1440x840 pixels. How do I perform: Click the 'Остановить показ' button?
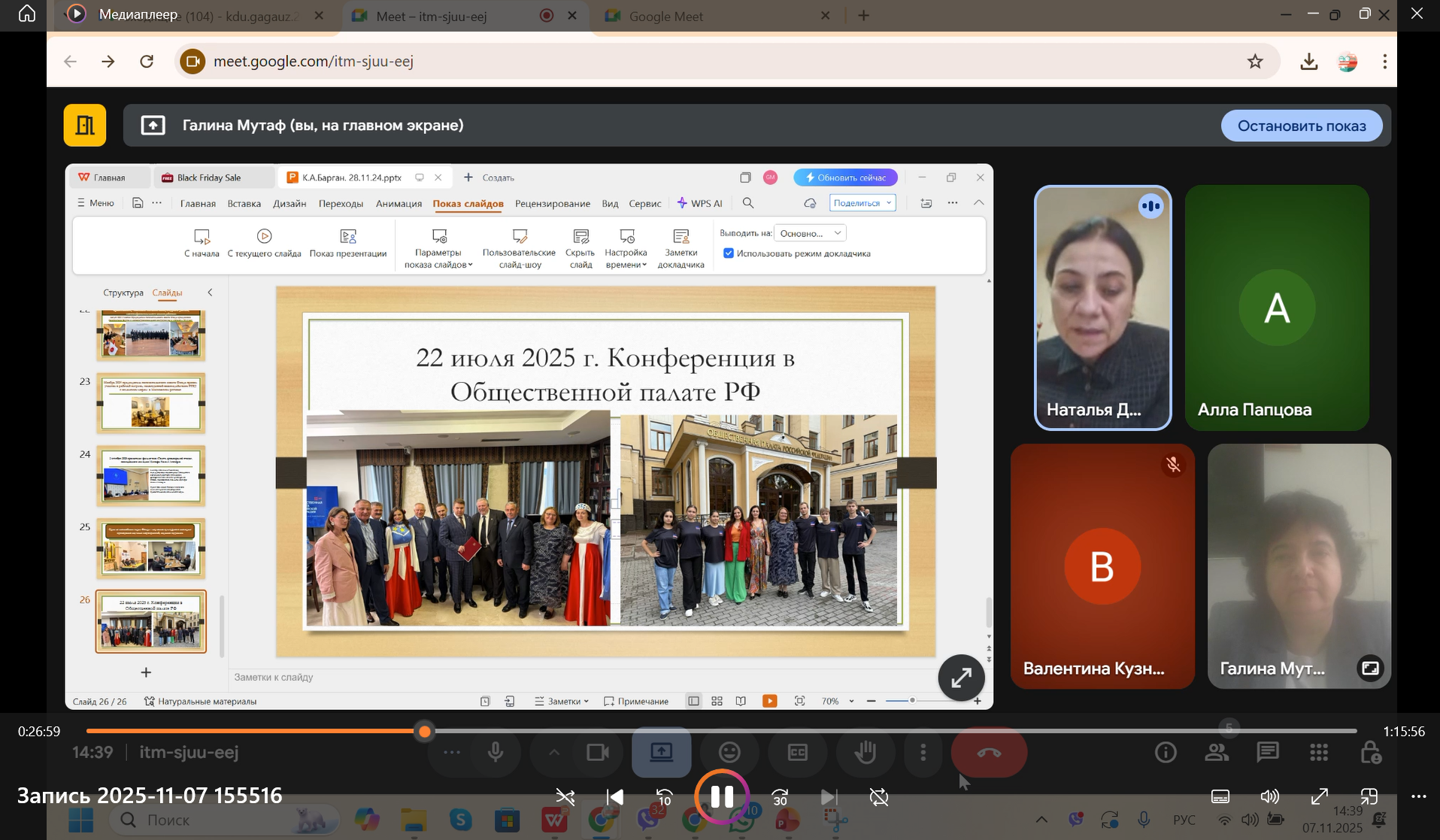1301,126
